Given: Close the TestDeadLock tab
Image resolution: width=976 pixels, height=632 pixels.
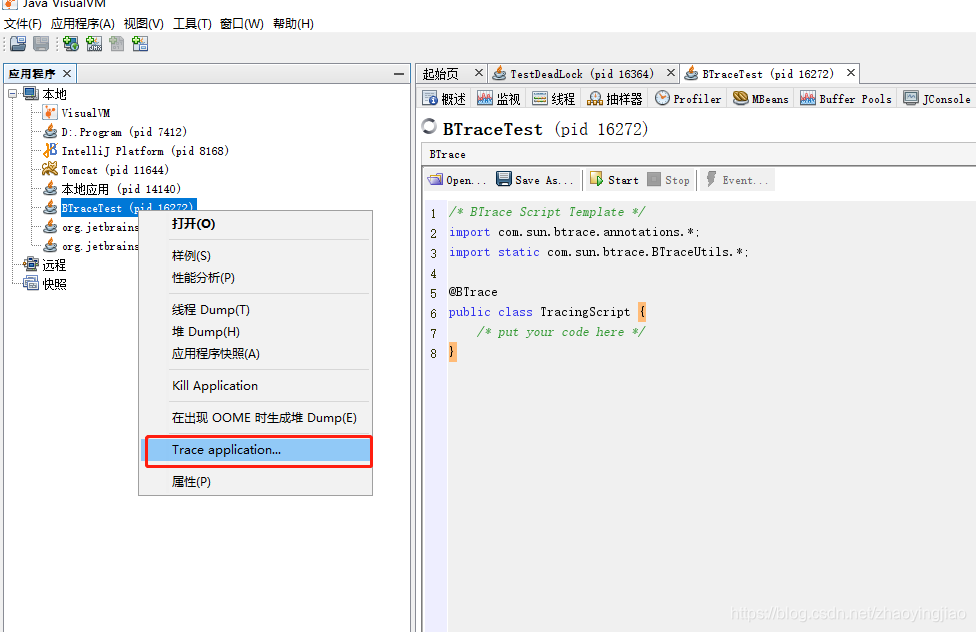Looking at the screenshot, I should click(670, 73).
